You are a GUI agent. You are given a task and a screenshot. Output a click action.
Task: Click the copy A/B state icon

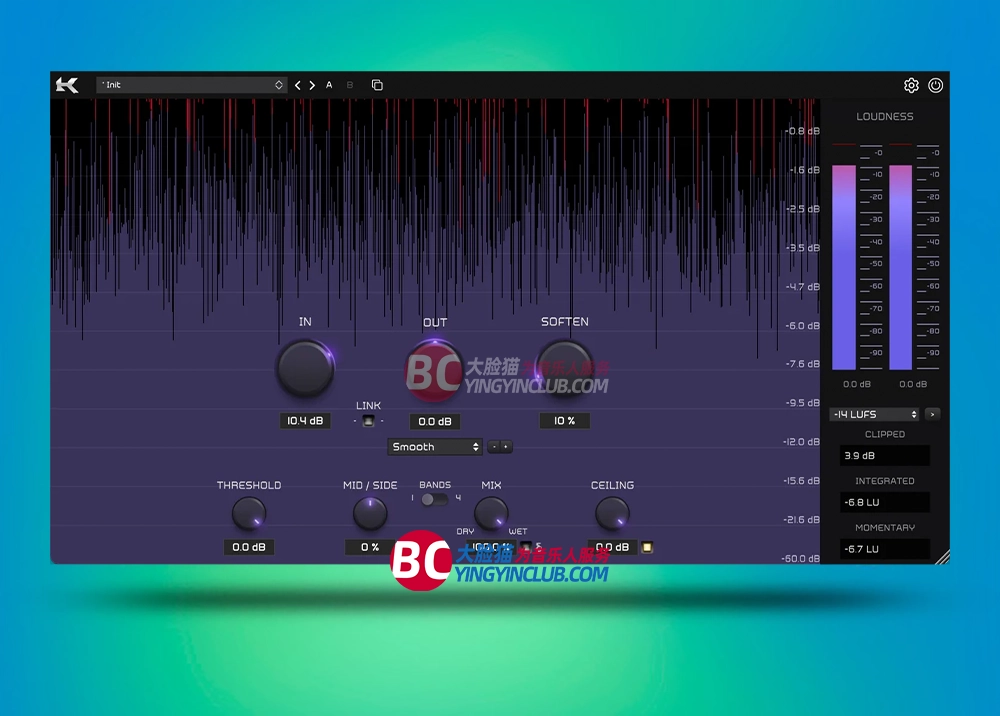[377, 86]
